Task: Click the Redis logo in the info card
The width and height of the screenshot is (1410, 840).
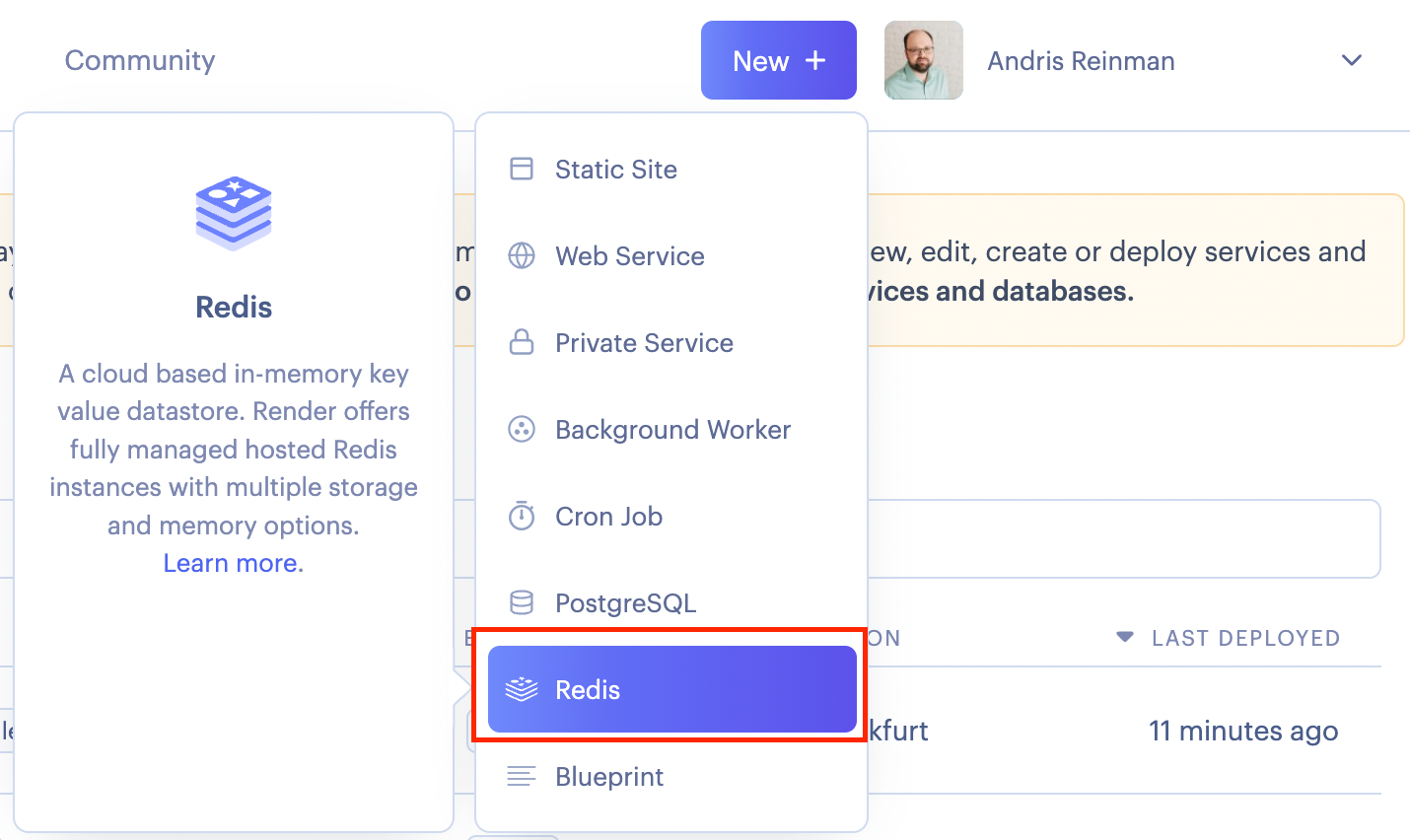Action: [x=233, y=211]
